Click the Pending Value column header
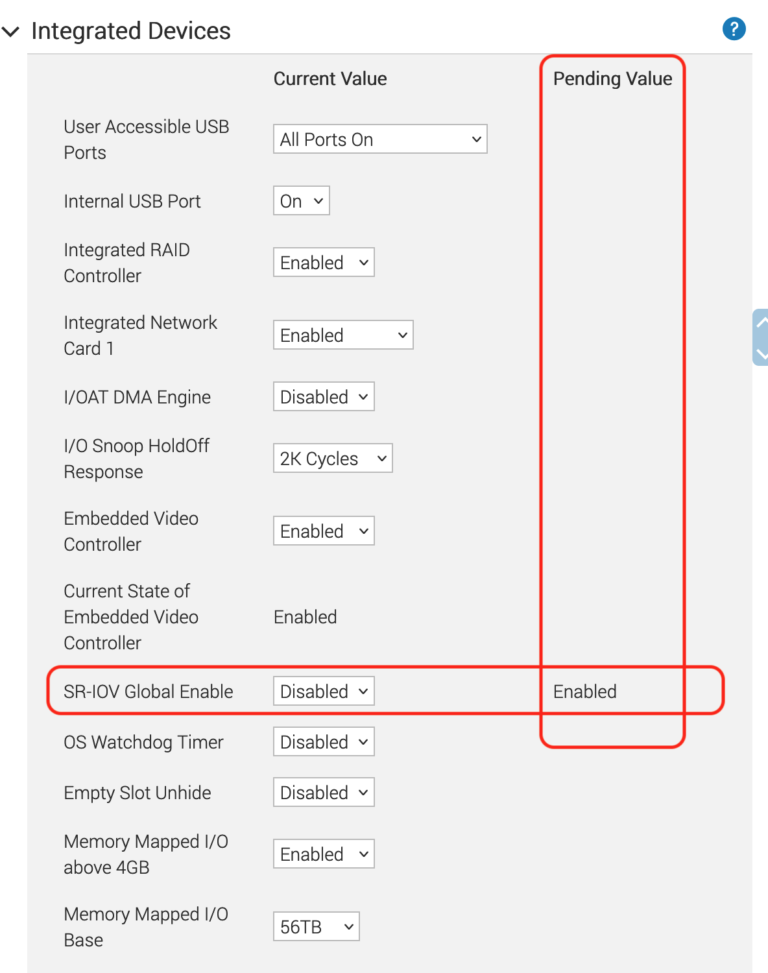The height and width of the screenshot is (973, 768). tap(613, 78)
